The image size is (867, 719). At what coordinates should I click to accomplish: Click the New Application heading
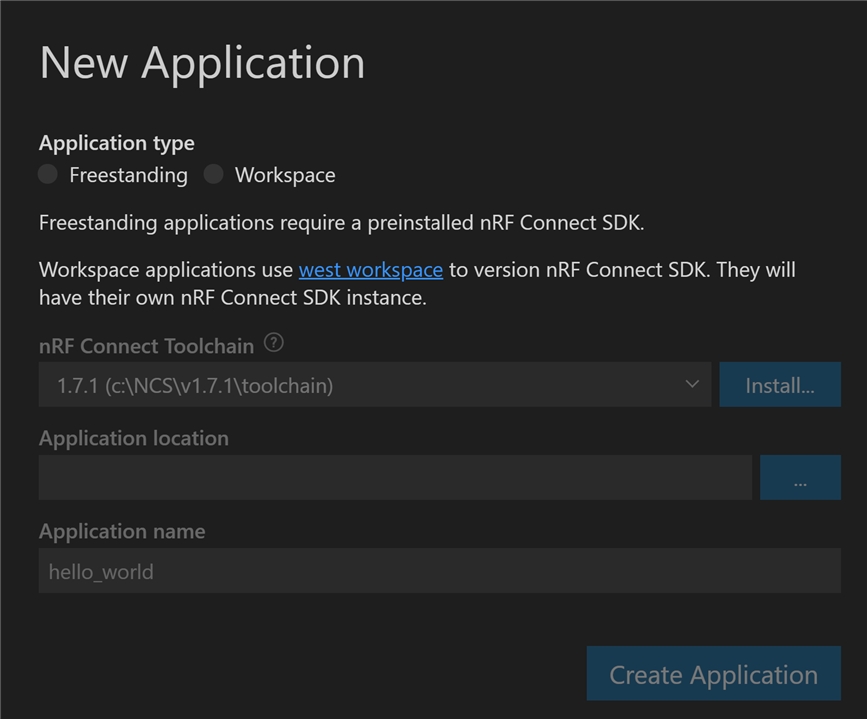[x=202, y=63]
